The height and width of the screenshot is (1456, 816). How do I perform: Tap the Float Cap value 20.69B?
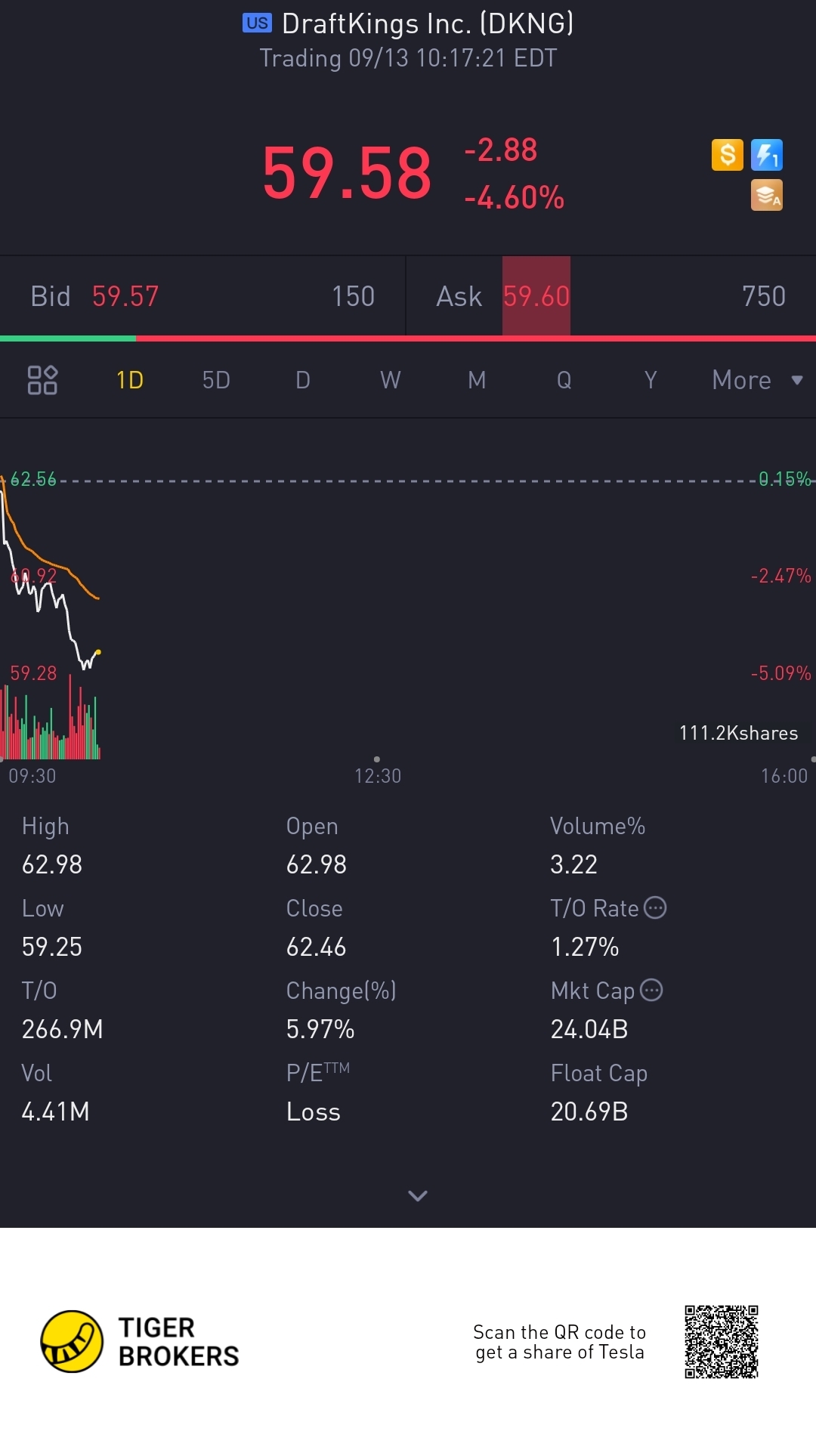point(589,1111)
